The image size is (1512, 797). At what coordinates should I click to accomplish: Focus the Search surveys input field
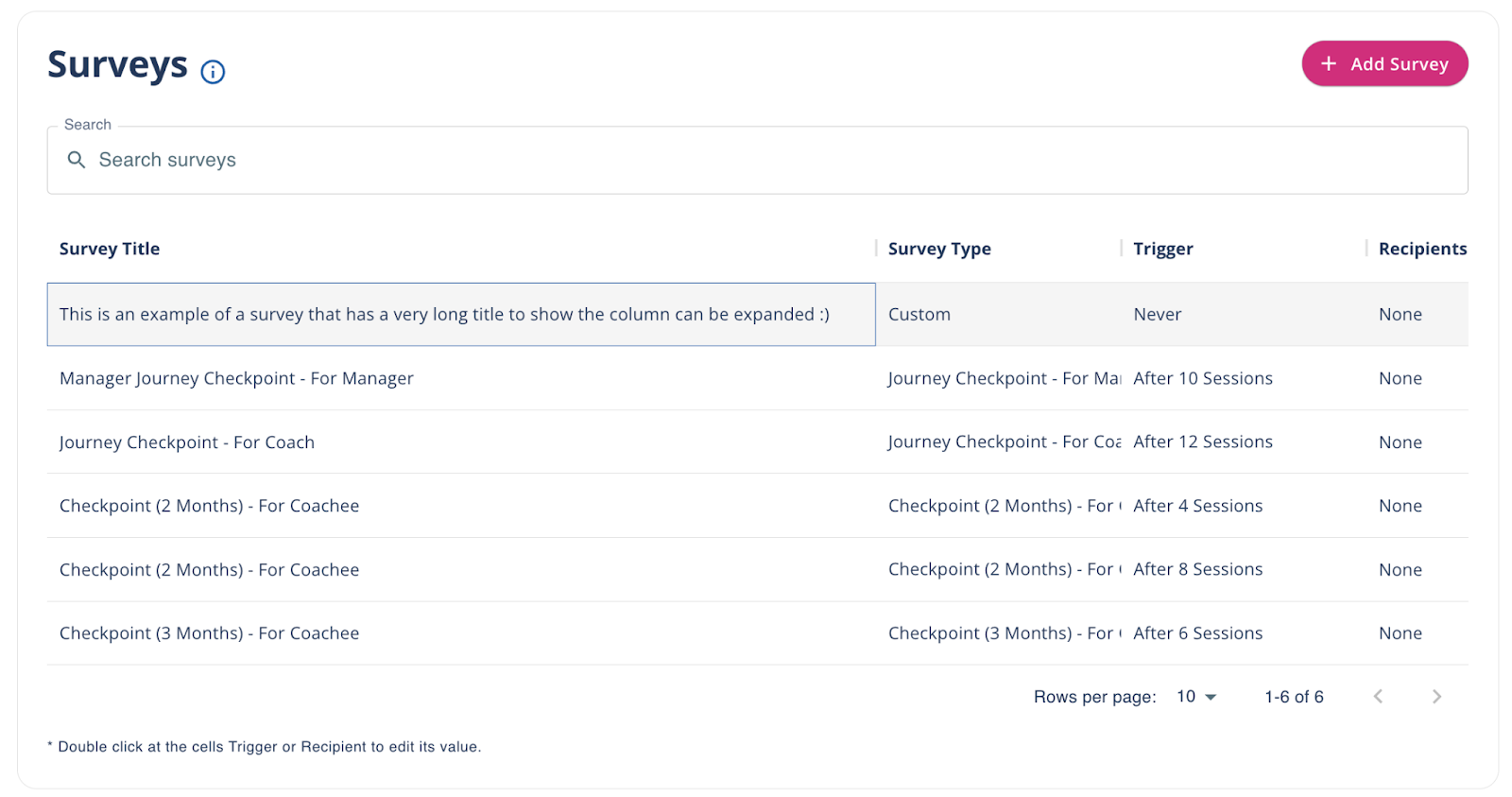coord(756,160)
